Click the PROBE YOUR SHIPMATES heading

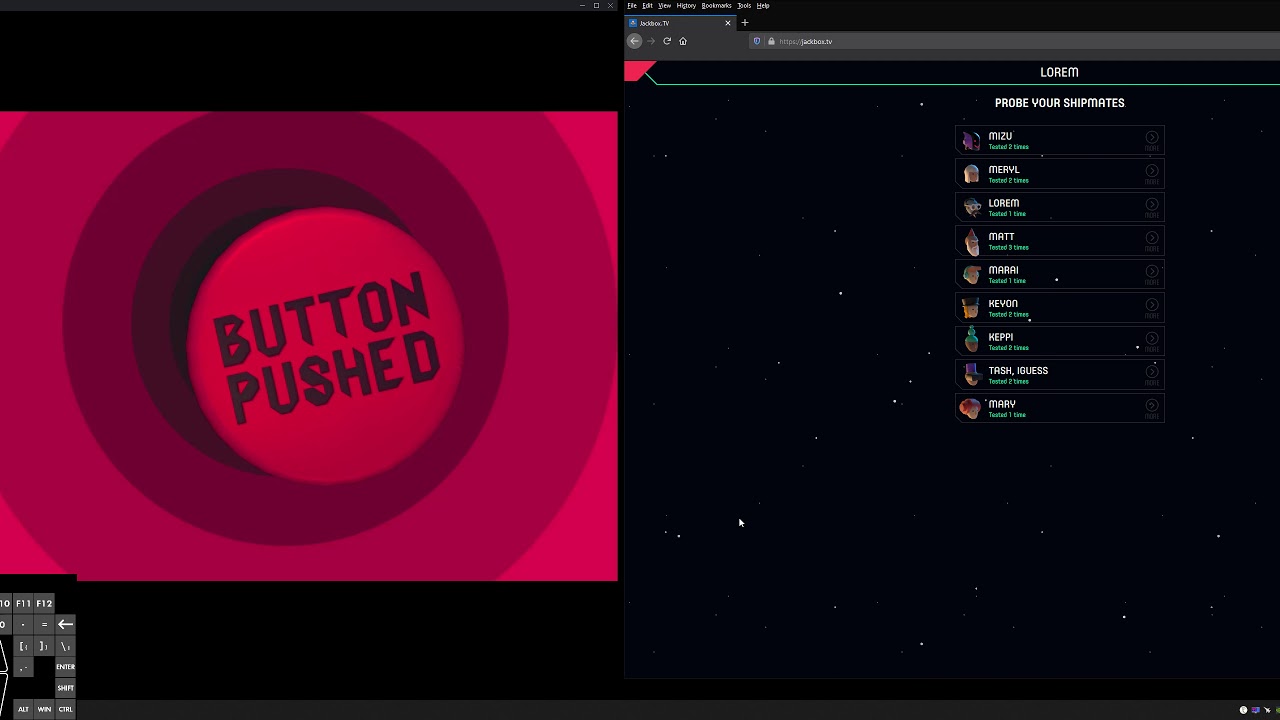pyautogui.click(x=1059, y=103)
